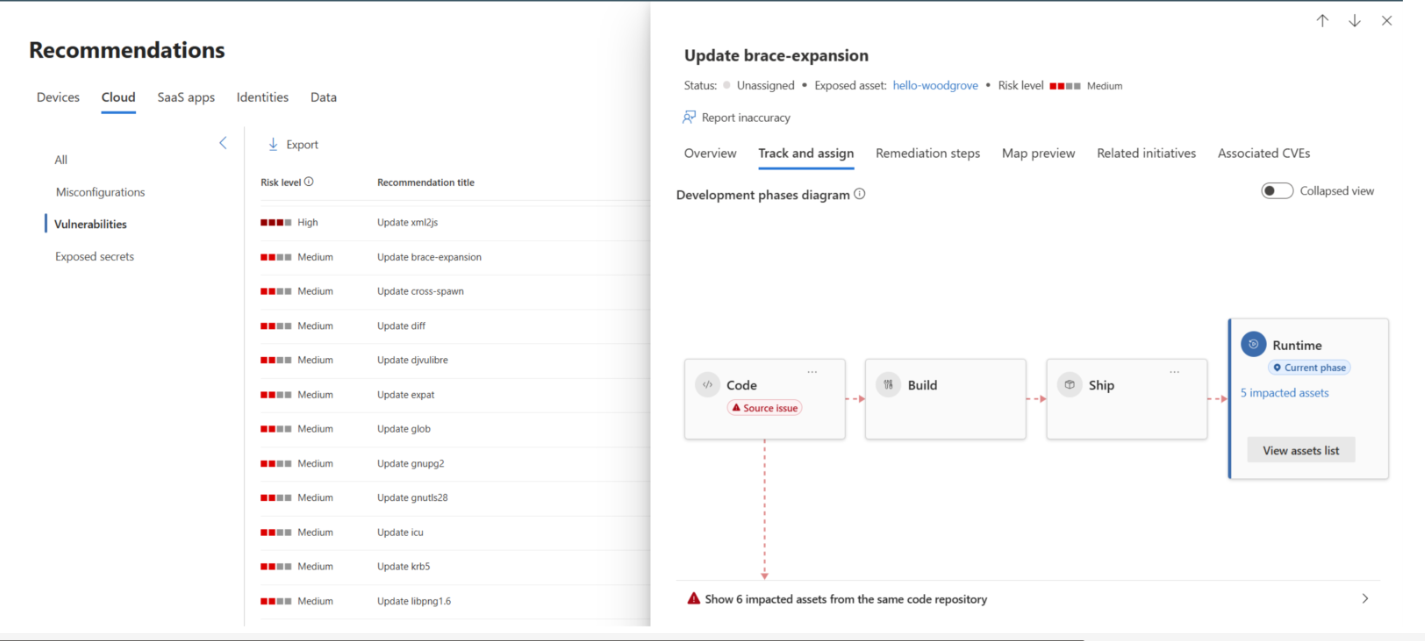Open the Associated CVEs tab
1425x641 pixels.
[x=1263, y=153]
